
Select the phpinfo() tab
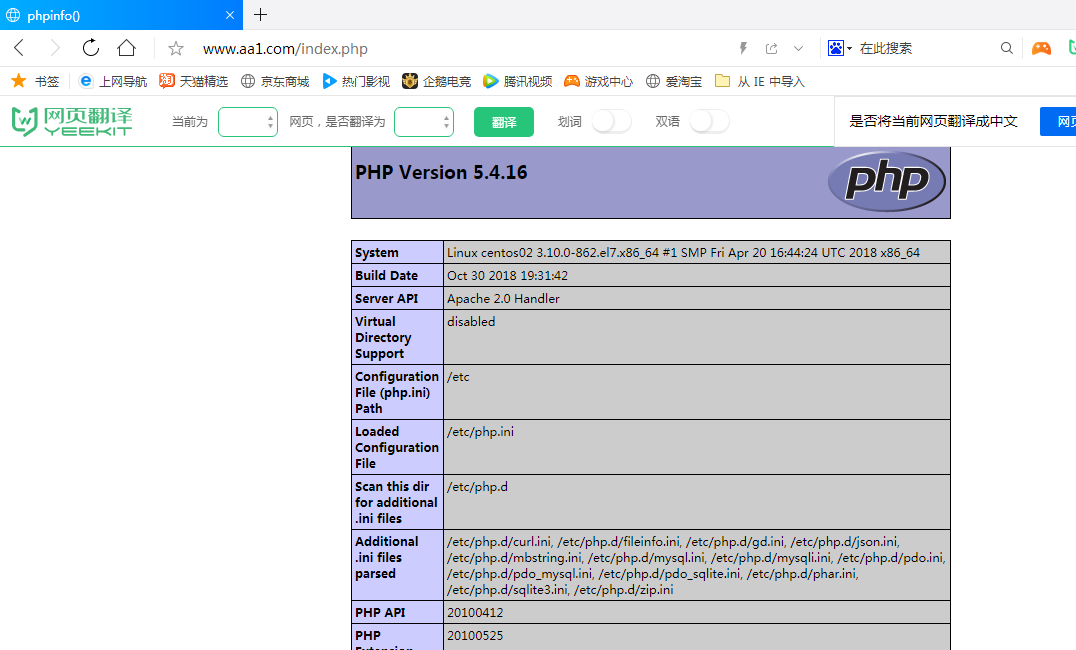(110, 15)
